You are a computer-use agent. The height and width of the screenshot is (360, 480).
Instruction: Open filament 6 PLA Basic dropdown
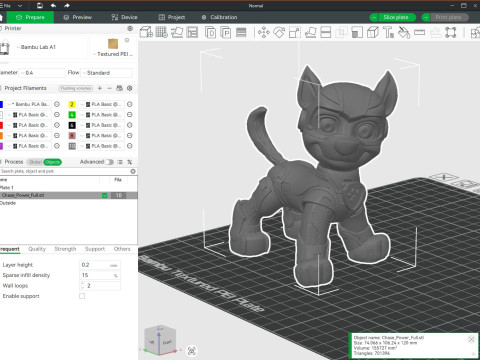click(102, 125)
